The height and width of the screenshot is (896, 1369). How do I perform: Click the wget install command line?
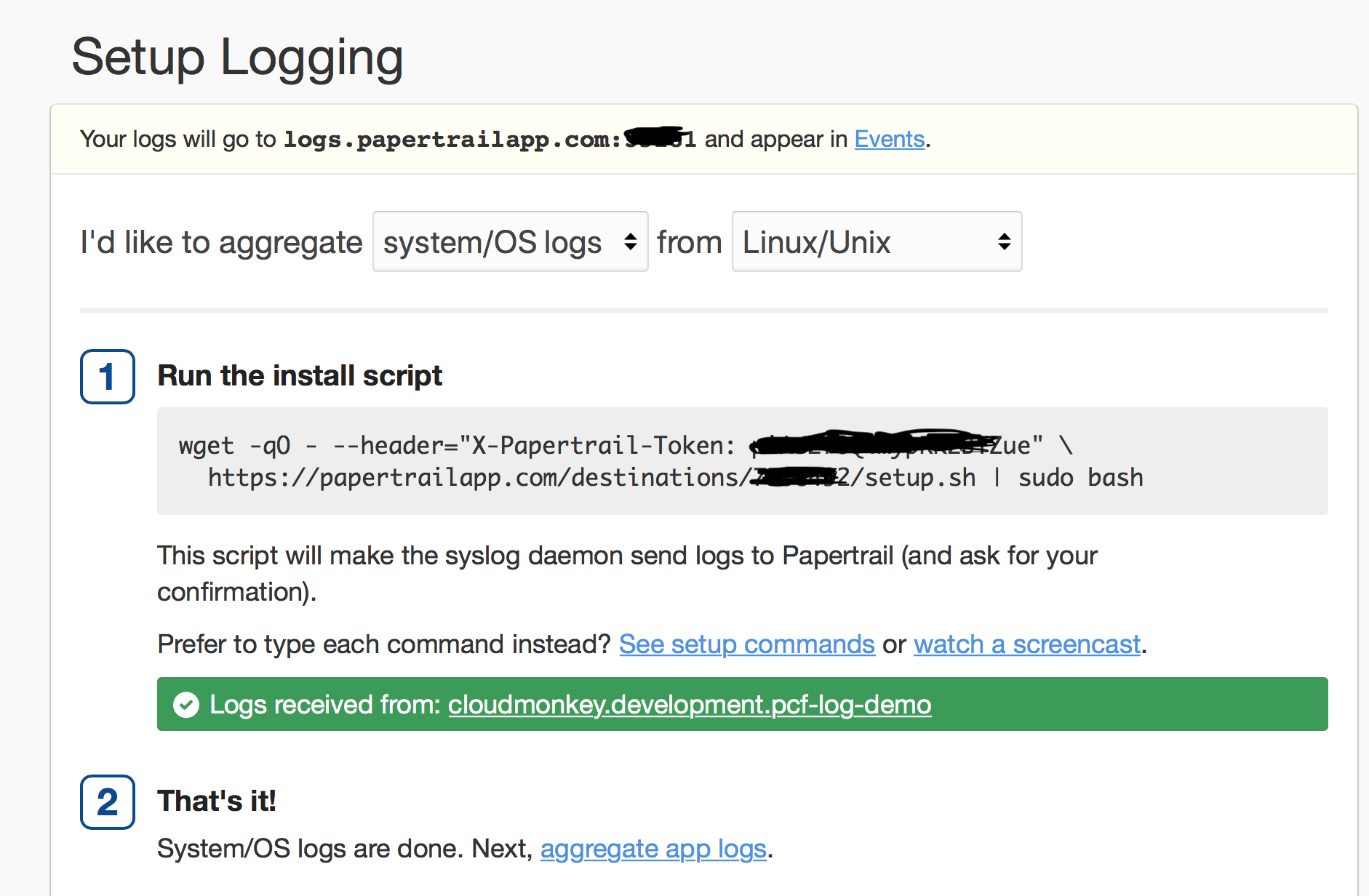[x=626, y=445]
